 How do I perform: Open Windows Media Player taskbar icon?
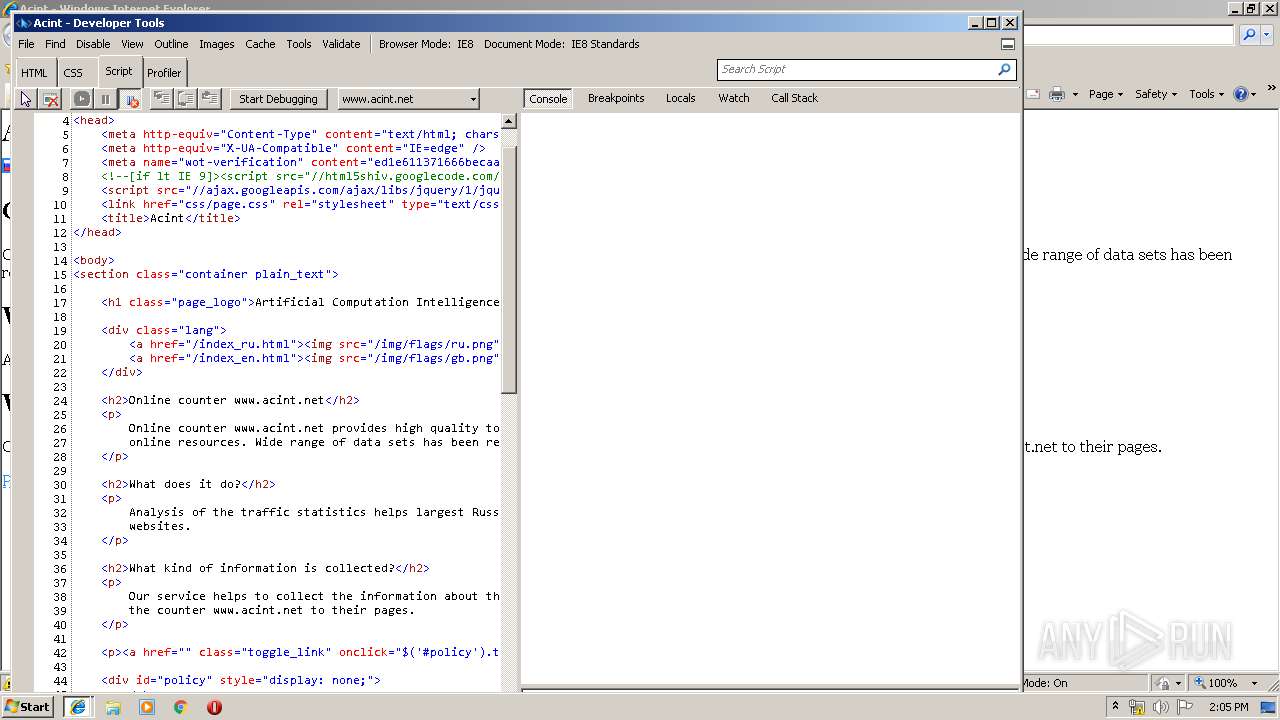[x=147, y=707]
